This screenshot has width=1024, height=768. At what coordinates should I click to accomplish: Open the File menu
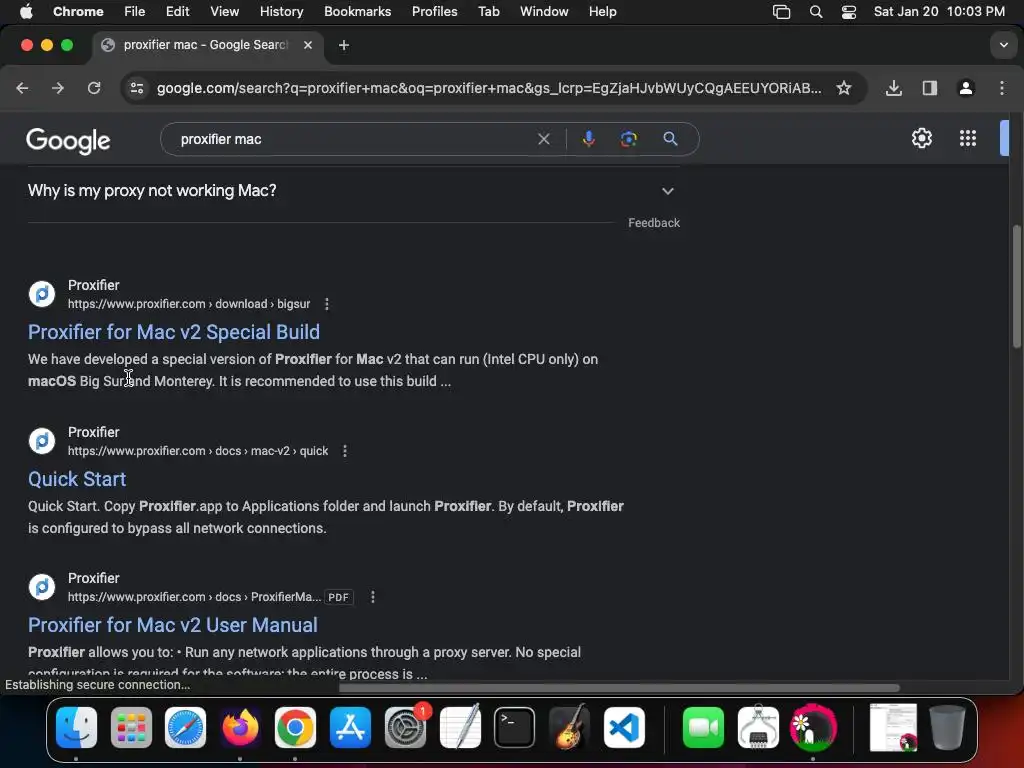click(x=135, y=12)
